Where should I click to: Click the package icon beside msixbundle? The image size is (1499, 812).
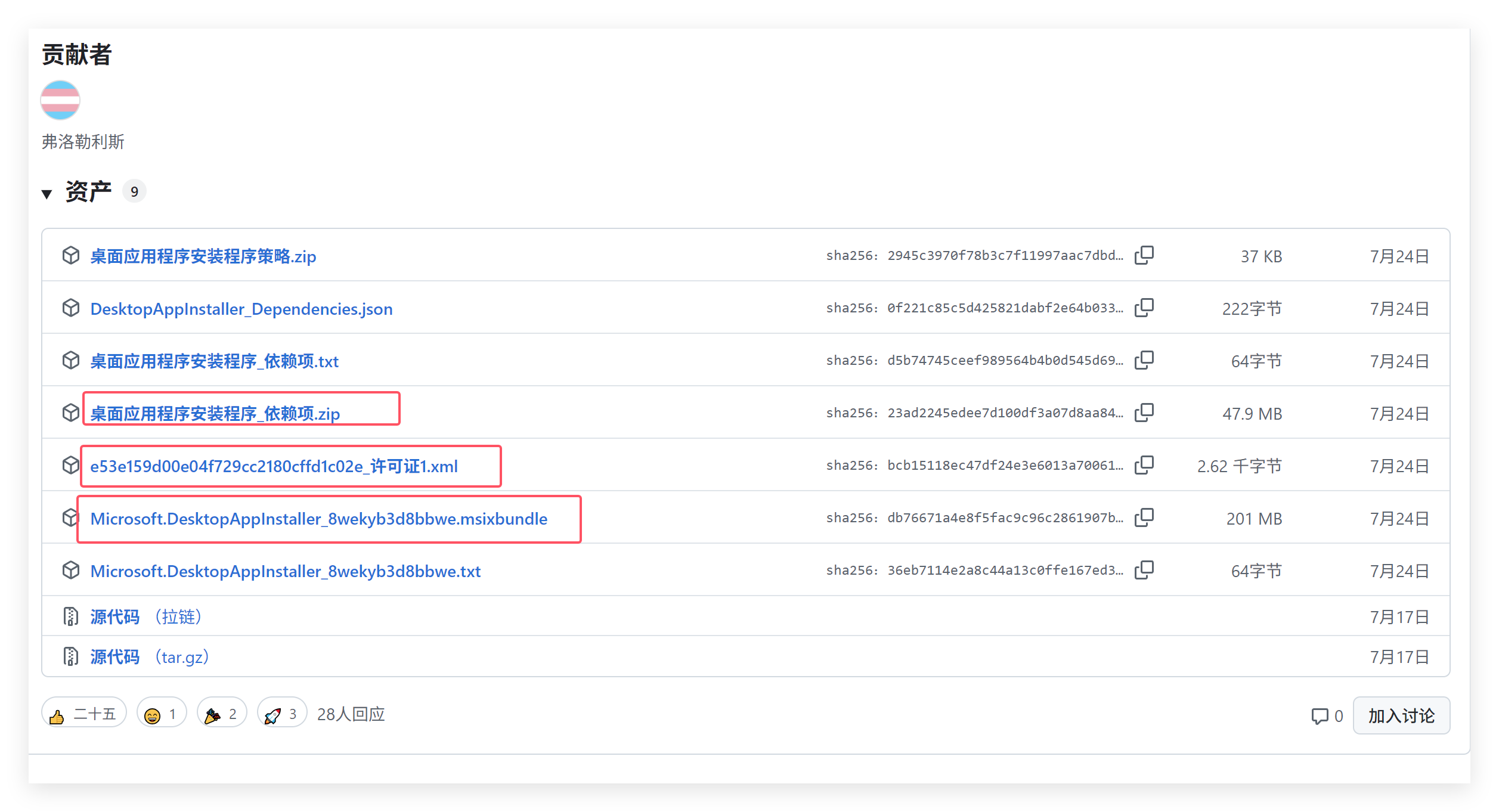click(70, 517)
